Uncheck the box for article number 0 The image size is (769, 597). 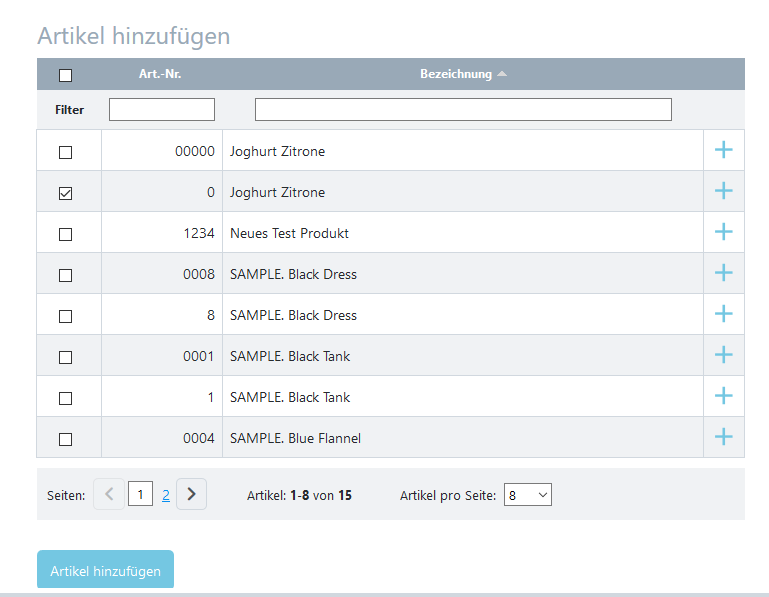(65, 193)
